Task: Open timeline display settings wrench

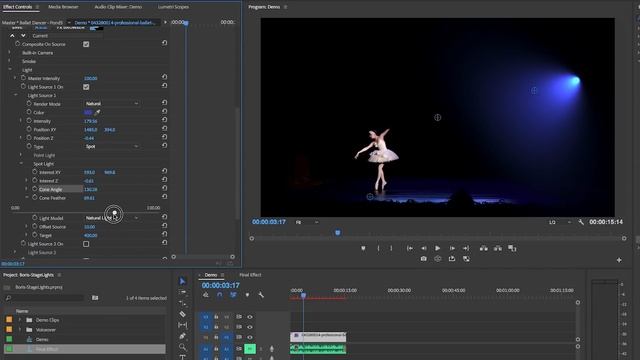Action: click(x=261, y=295)
